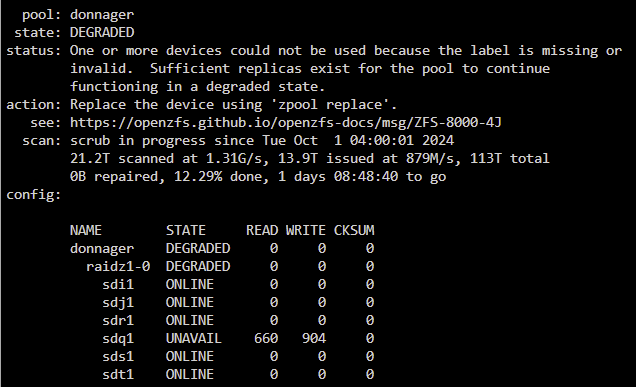Click the '21.2T scanned at 1.31G/s' text
Image resolution: width=636 pixels, height=387 pixels.
pyautogui.click(x=168, y=159)
